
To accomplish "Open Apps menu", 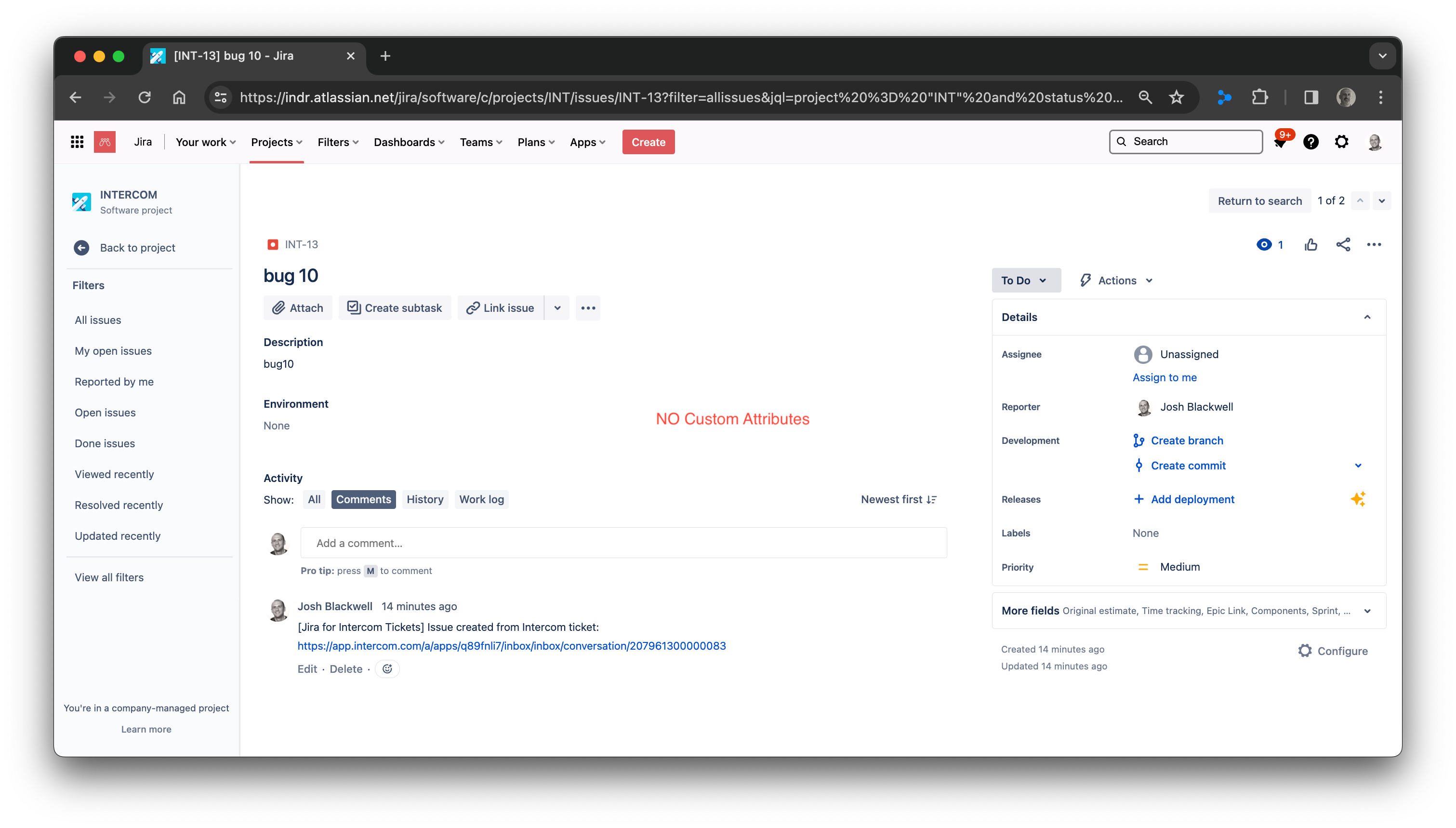I will [587, 142].
